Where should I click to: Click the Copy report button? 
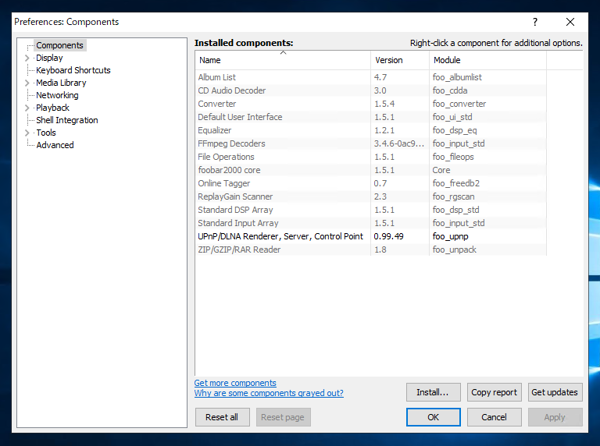[494, 392]
